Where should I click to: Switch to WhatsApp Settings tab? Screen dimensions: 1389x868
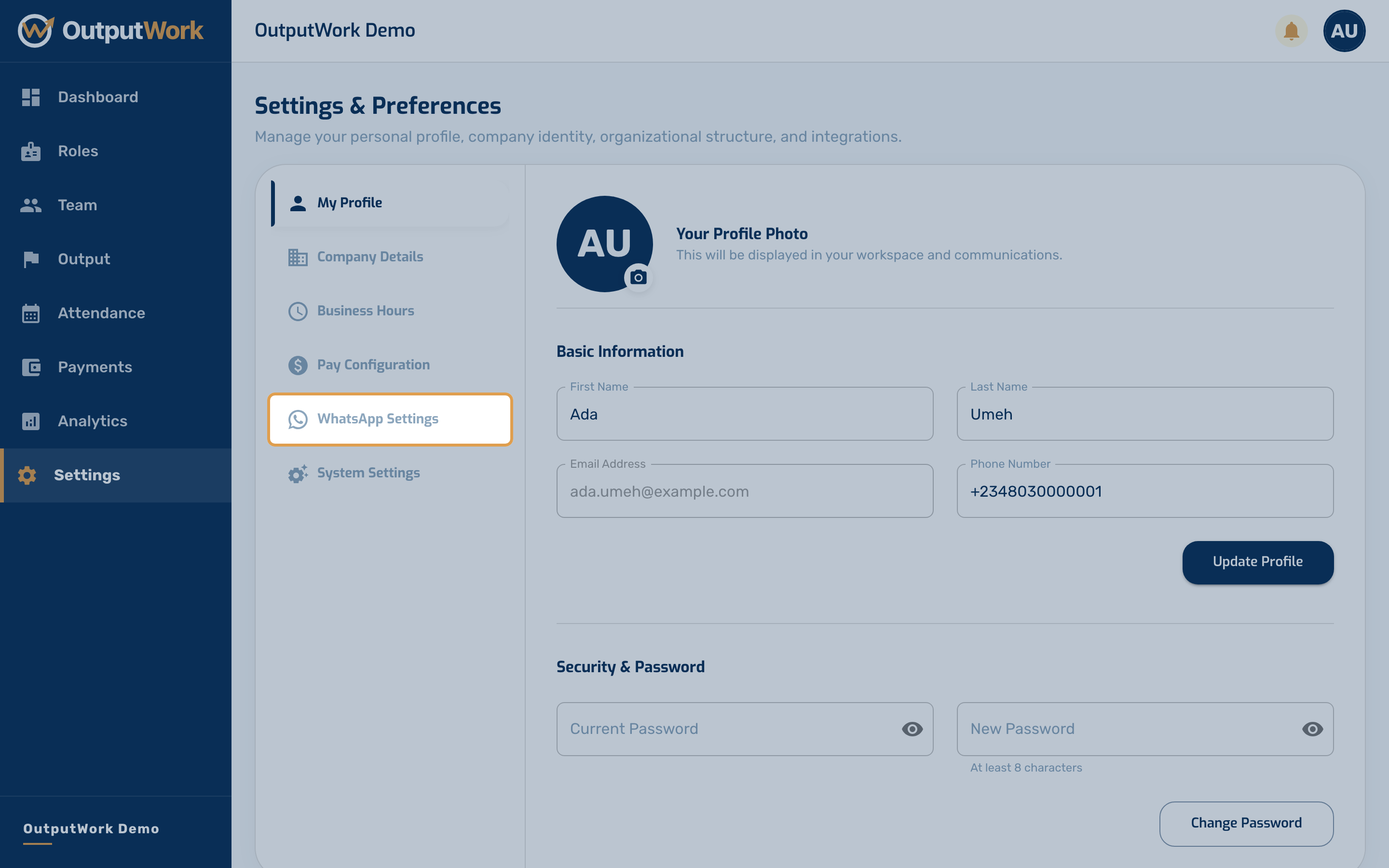390,419
